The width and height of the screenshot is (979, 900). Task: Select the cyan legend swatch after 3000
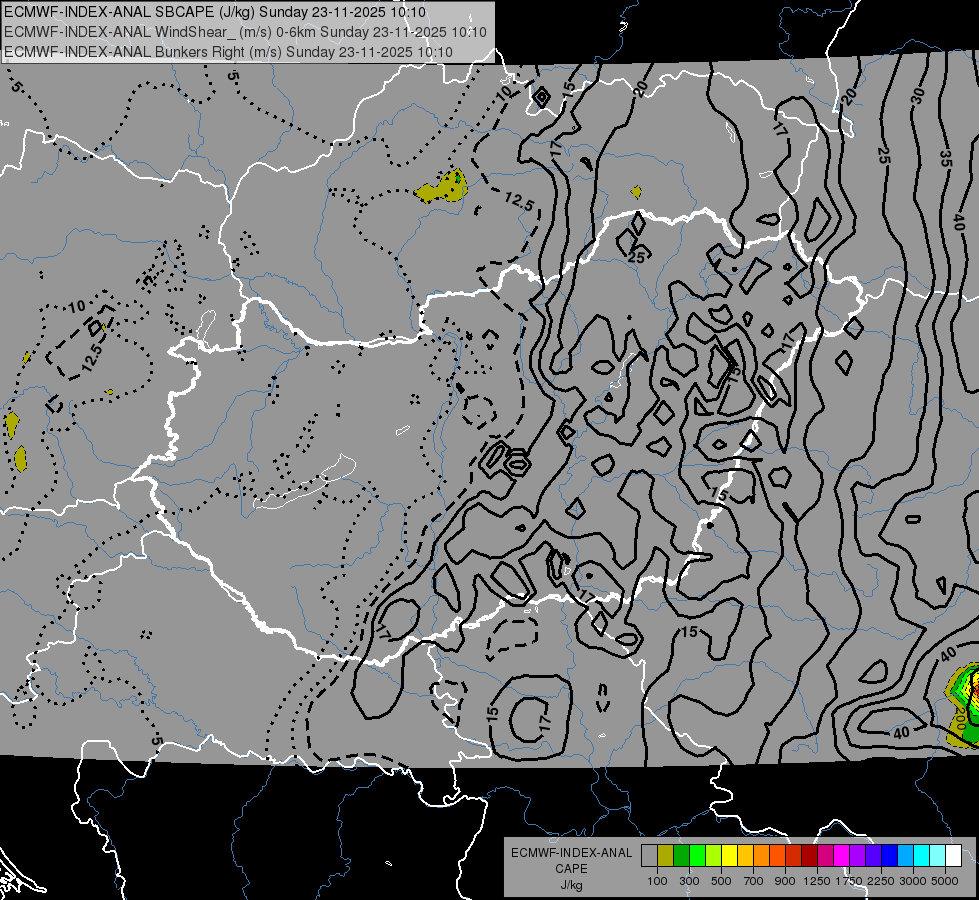click(x=922, y=856)
